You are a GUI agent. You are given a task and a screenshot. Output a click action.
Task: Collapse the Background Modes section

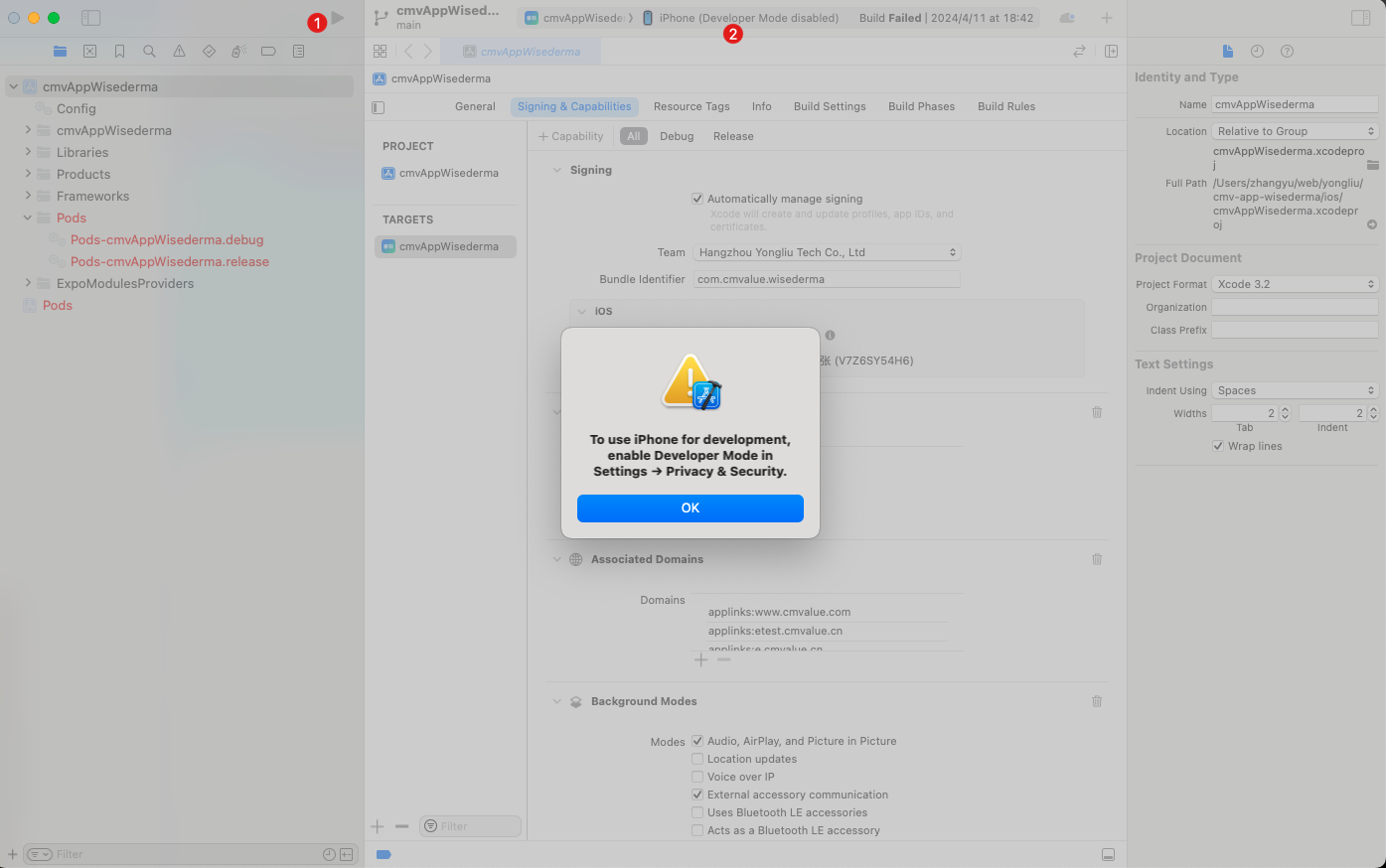point(556,701)
